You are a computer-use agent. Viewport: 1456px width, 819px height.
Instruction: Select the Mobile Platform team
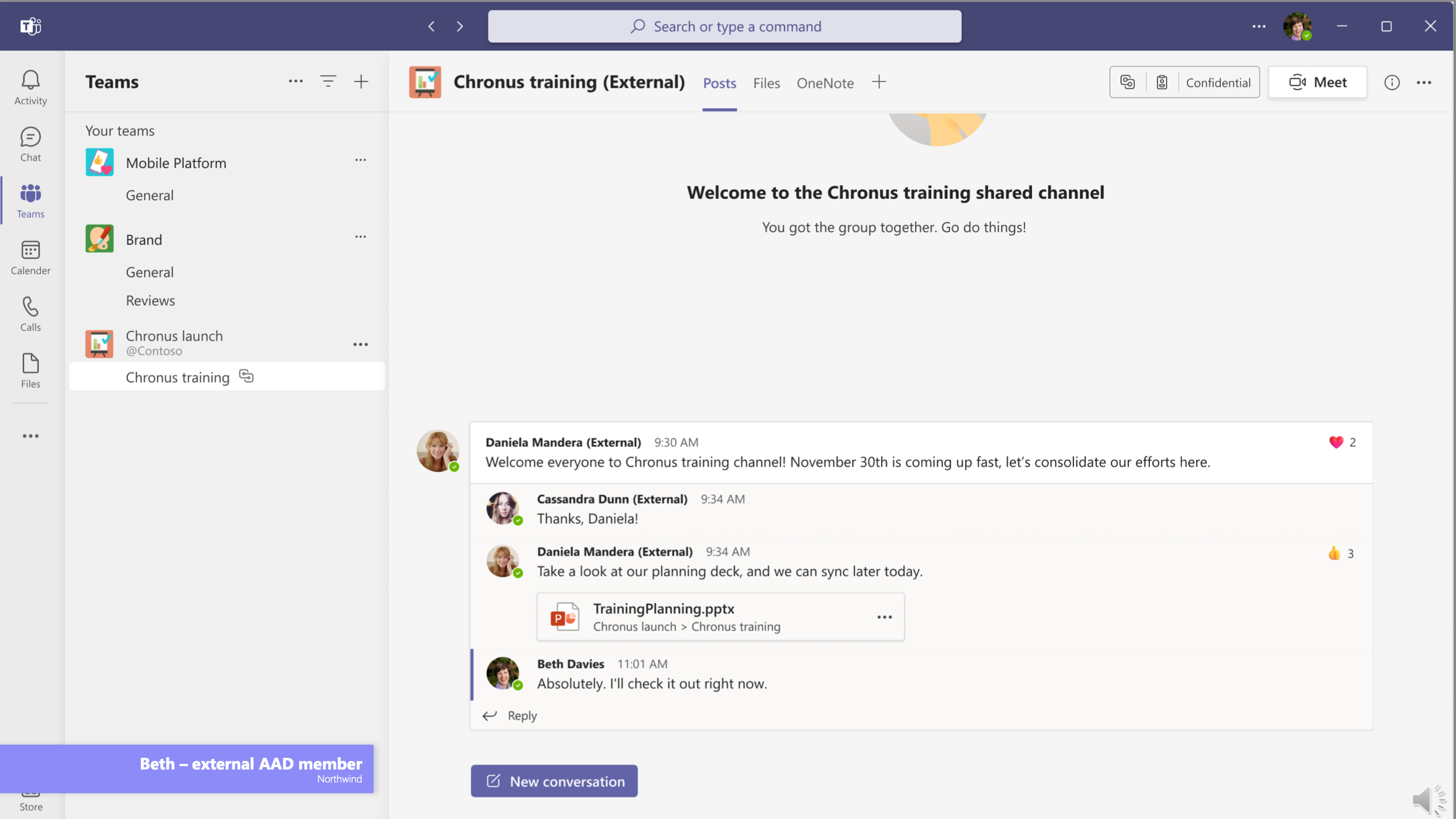click(176, 163)
